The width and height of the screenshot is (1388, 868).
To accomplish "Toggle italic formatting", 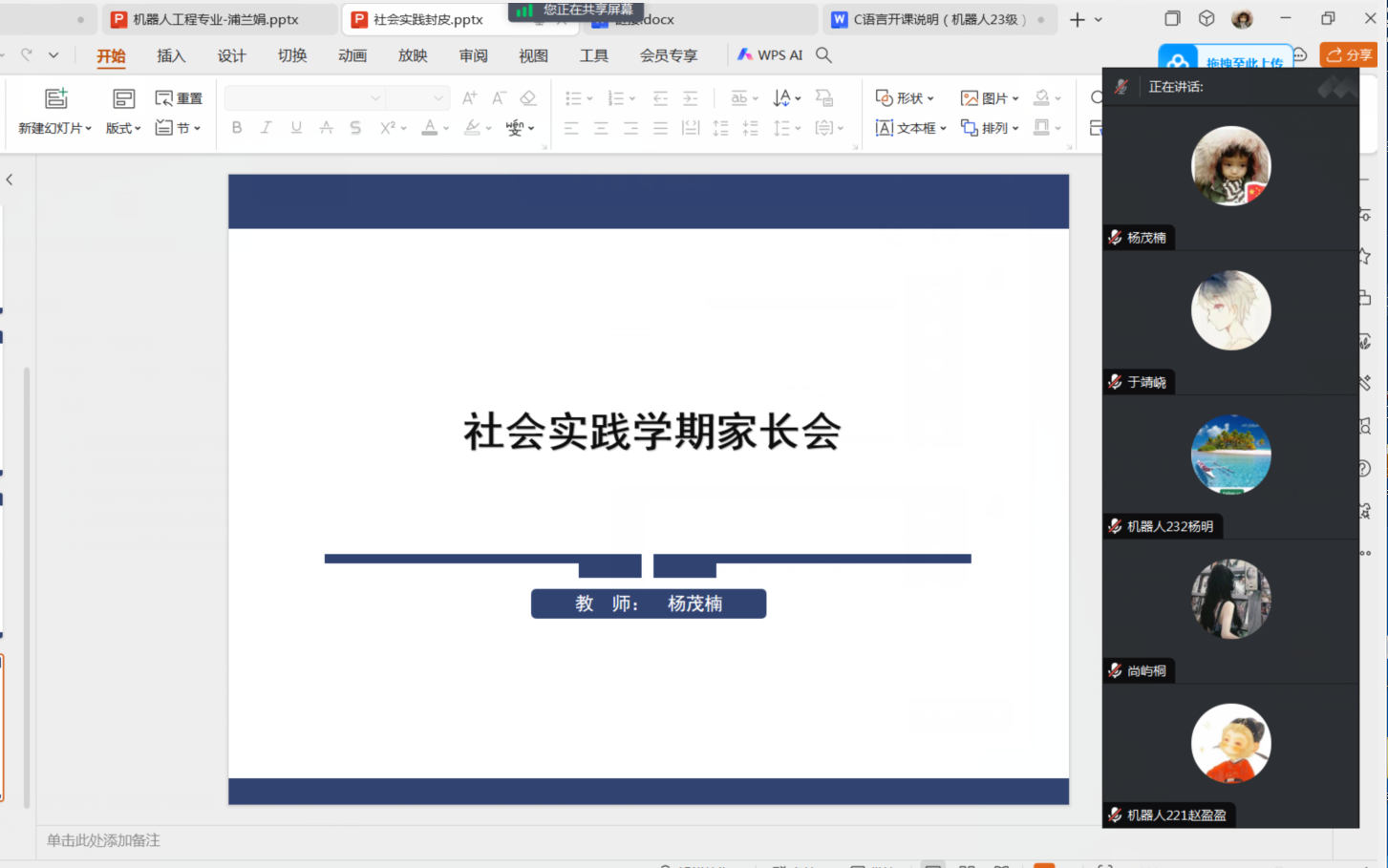I will pos(267,128).
